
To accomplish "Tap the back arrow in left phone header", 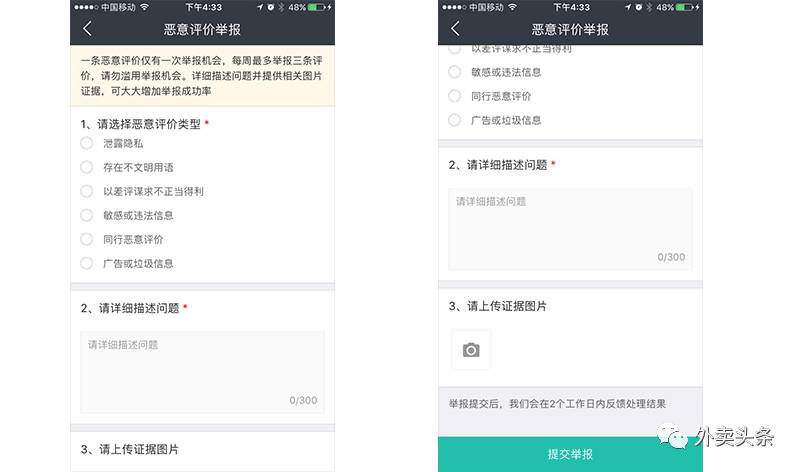I will [x=87, y=29].
